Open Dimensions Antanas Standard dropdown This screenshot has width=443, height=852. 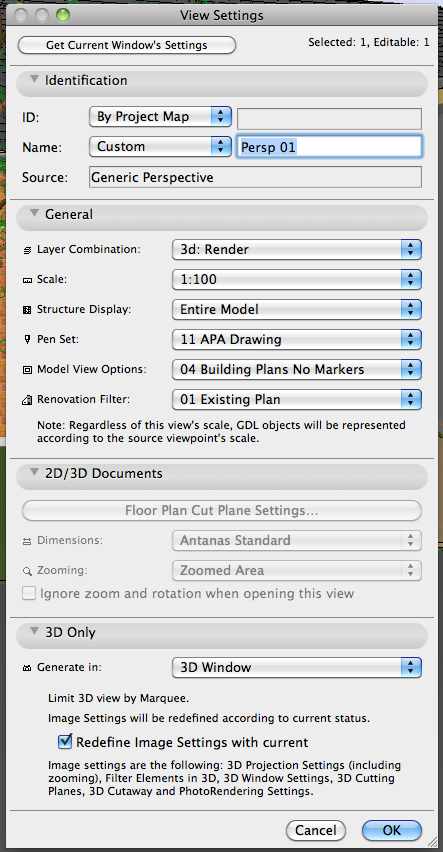tap(297, 541)
